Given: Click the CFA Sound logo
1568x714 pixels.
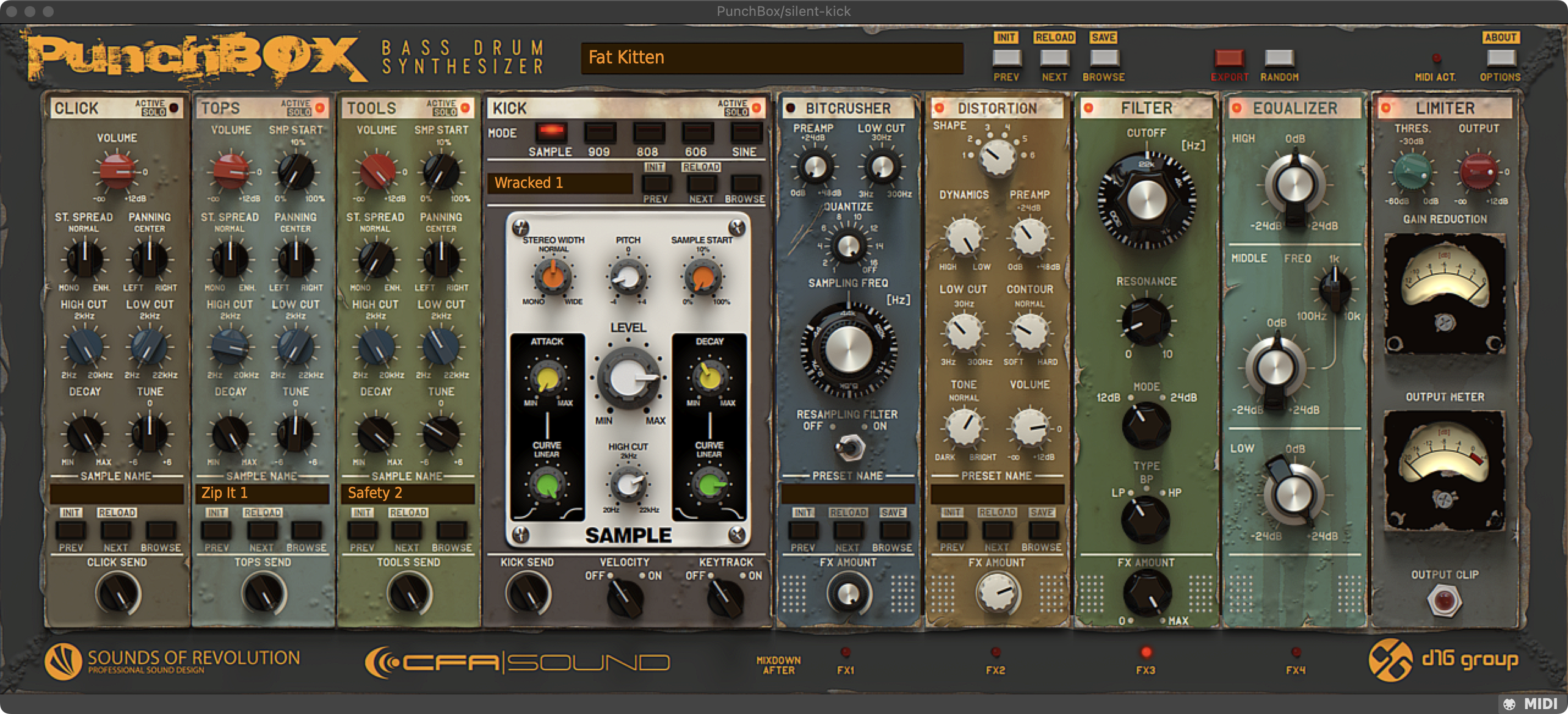Looking at the screenshot, I should pyautogui.click(x=517, y=662).
